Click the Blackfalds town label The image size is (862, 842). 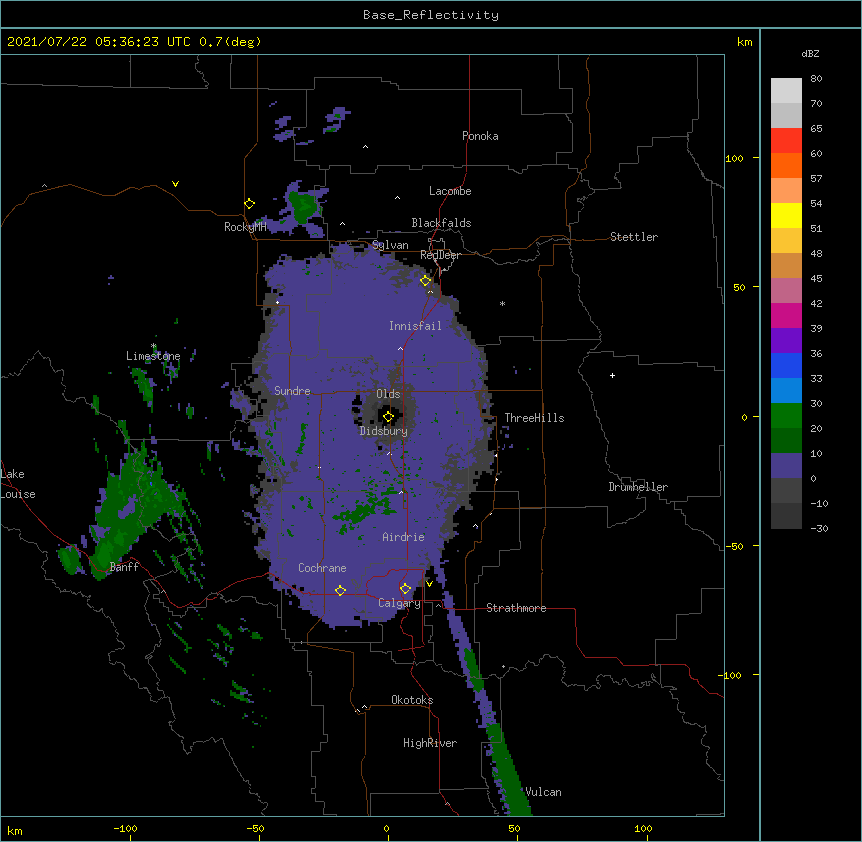pos(441,223)
